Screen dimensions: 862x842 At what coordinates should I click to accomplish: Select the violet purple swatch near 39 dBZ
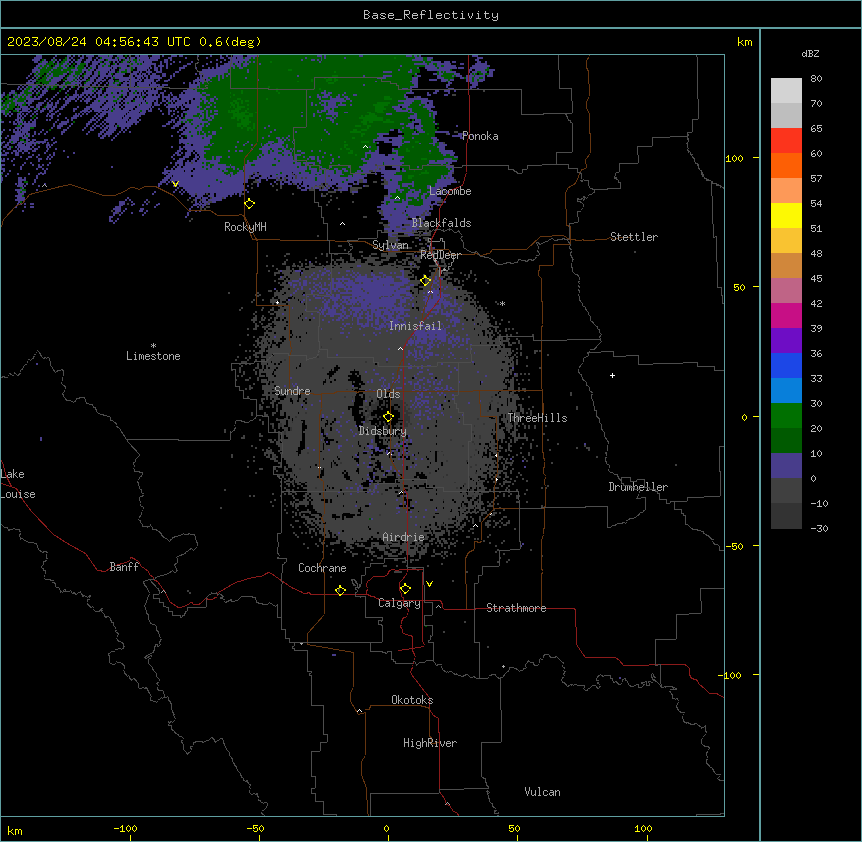pos(786,341)
